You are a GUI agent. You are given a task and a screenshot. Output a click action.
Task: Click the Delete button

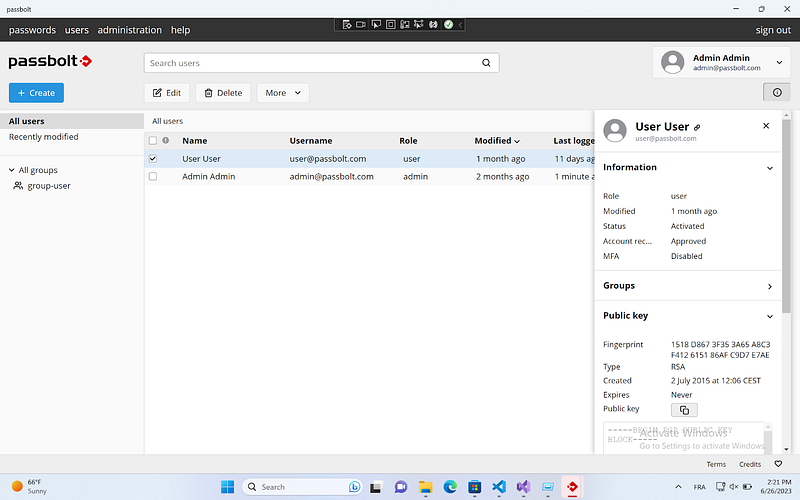click(x=223, y=93)
